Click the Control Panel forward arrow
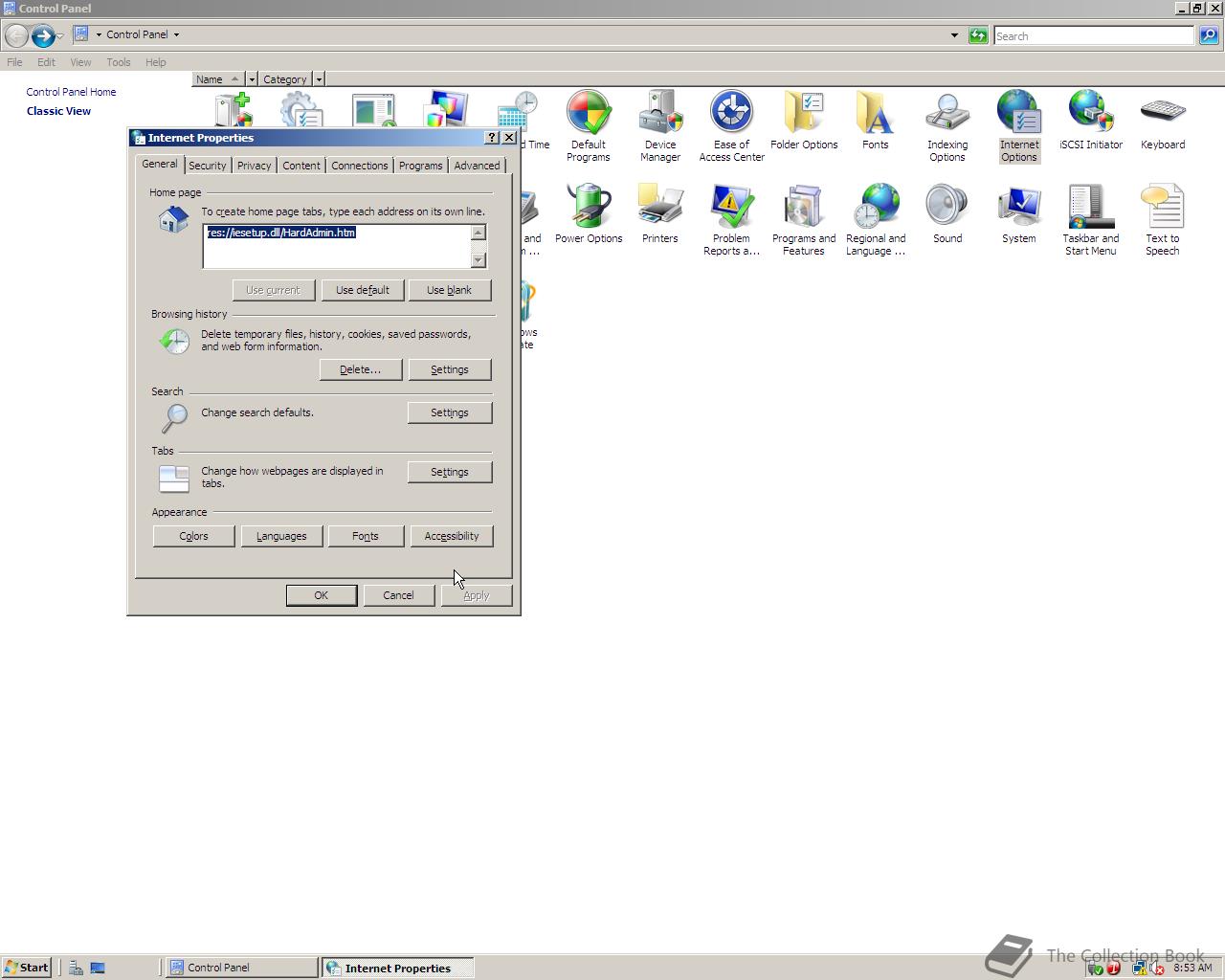 43,35
